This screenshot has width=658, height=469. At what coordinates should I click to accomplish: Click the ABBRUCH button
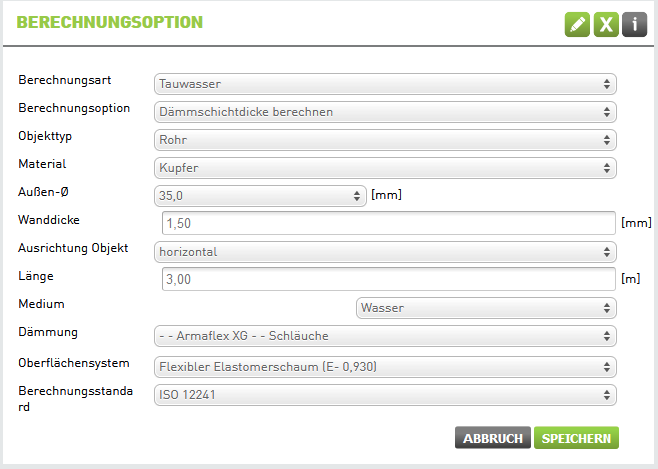tap(493, 438)
